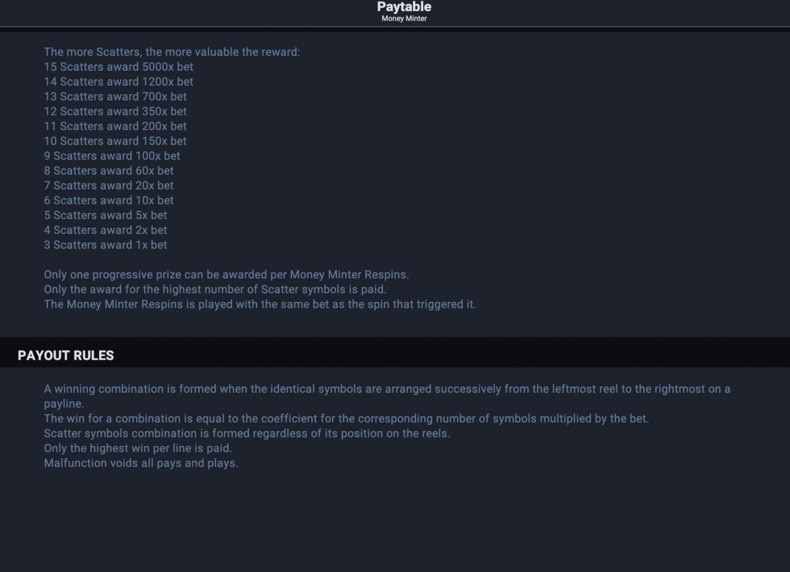
Task: Select the 7 Scatters award 20x bet line
Action: point(109,185)
